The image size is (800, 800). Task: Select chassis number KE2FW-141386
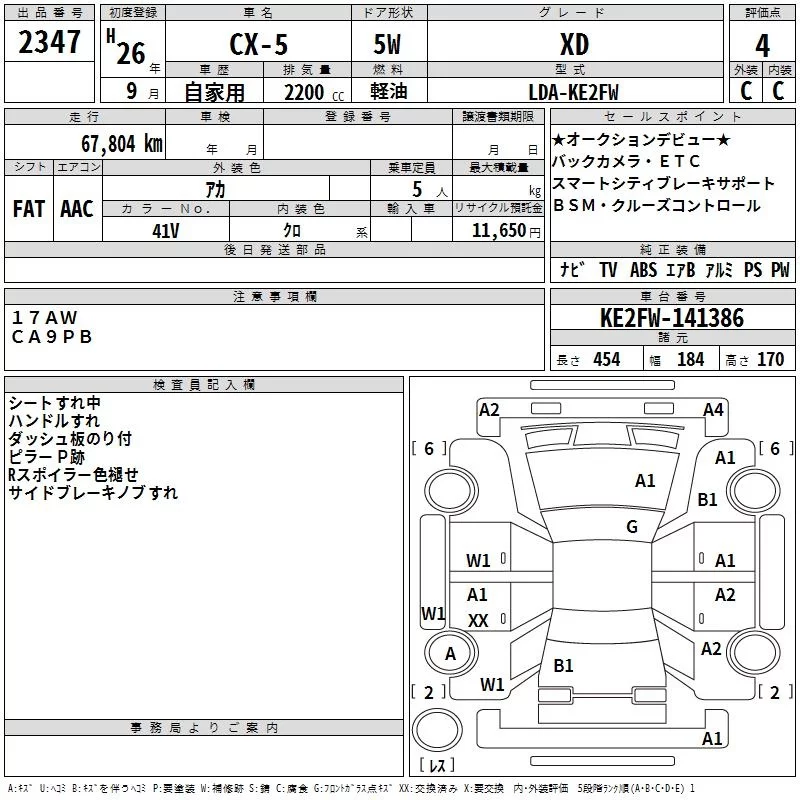click(x=671, y=318)
